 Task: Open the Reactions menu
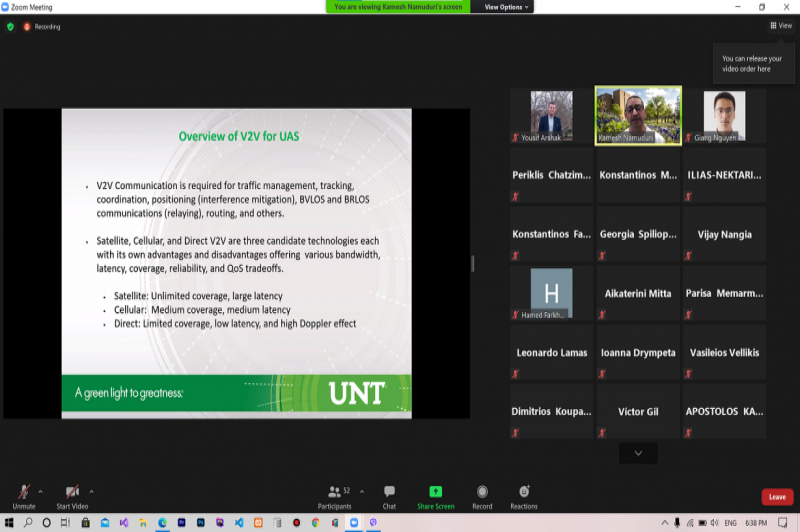523,492
